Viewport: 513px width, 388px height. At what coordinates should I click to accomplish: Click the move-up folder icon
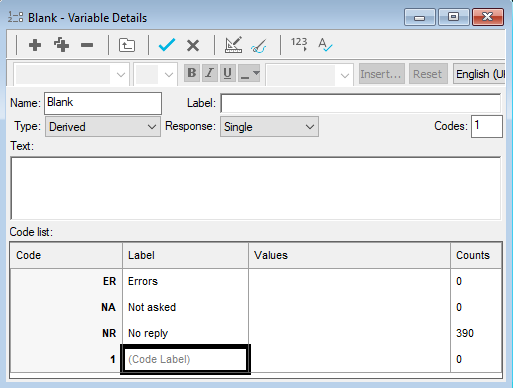[127, 45]
